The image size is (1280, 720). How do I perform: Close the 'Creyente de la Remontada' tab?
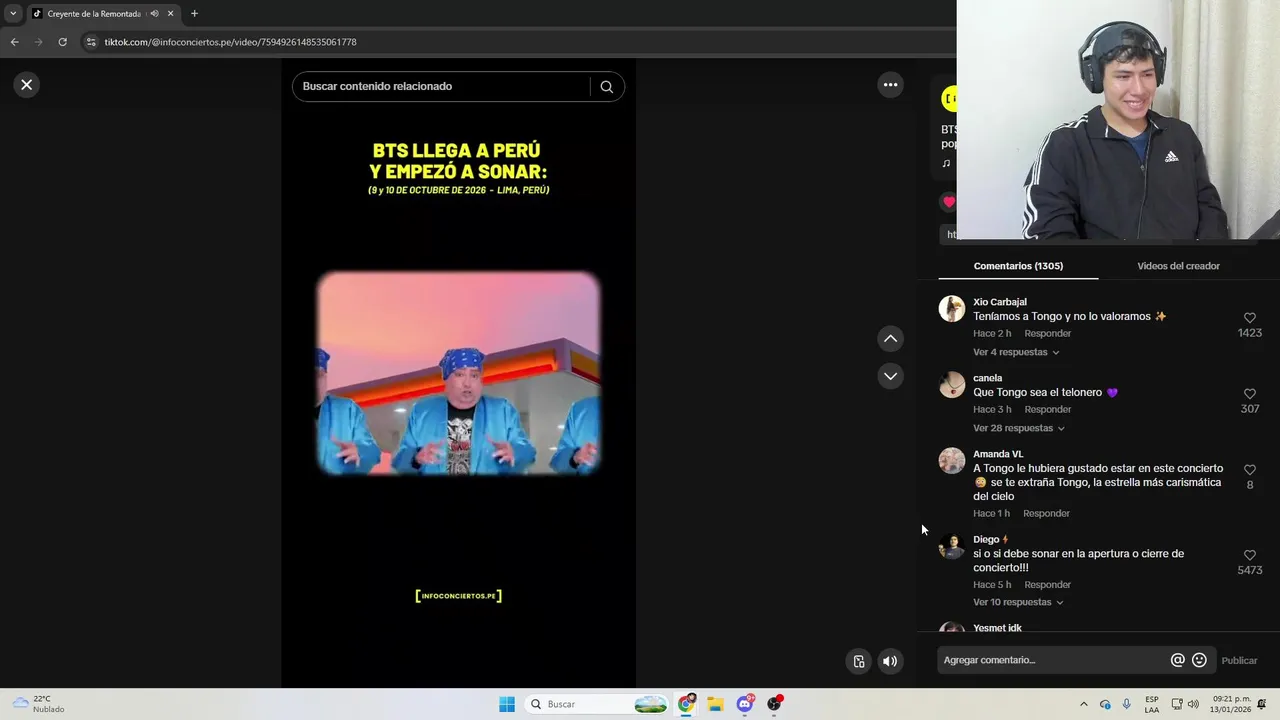170,14
